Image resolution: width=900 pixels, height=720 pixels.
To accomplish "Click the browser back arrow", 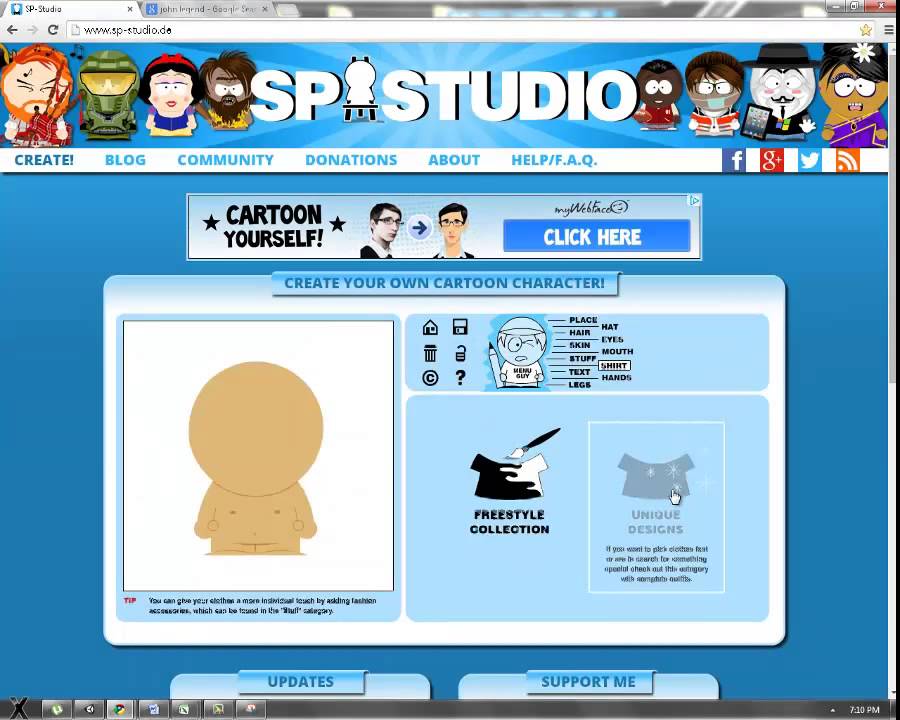I will (x=12, y=30).
